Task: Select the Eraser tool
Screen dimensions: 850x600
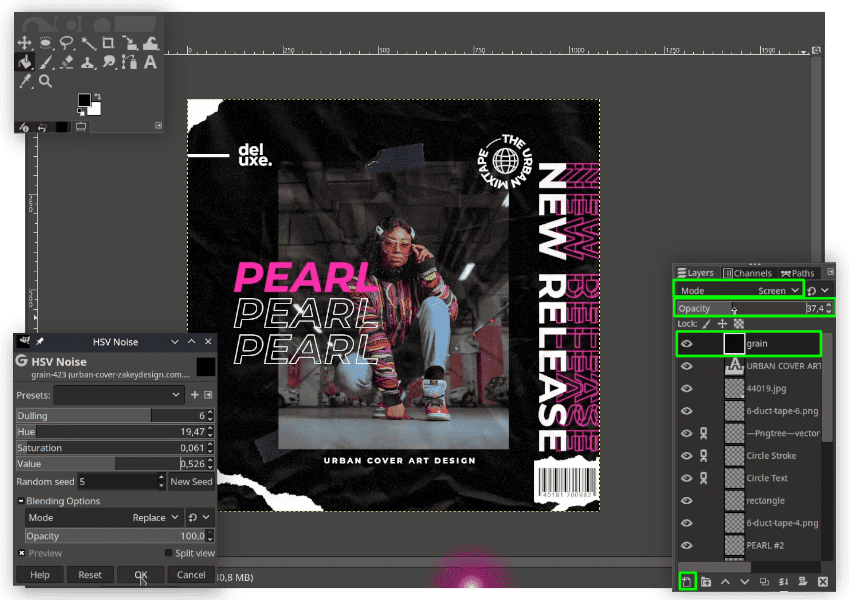Action: click(x=67, y=62)
